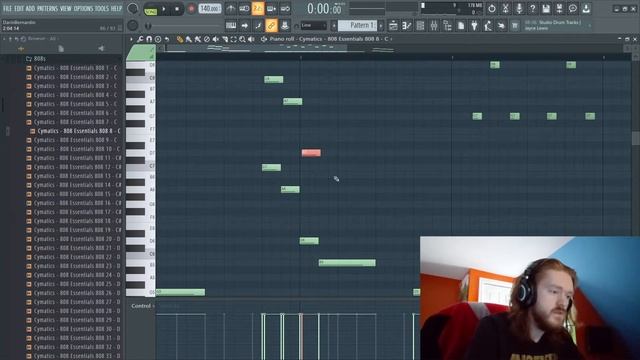
Task: Open the plugin picker plug icon
Action: [x=474, y=26]
